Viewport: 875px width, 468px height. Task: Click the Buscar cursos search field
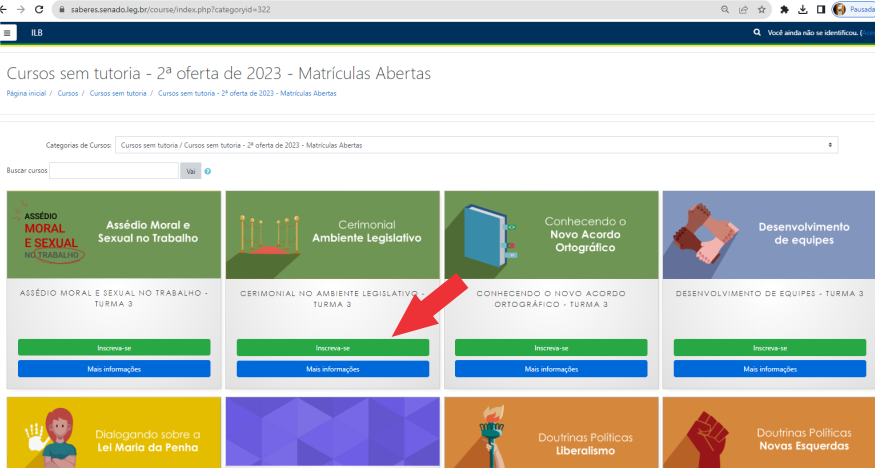114,171
